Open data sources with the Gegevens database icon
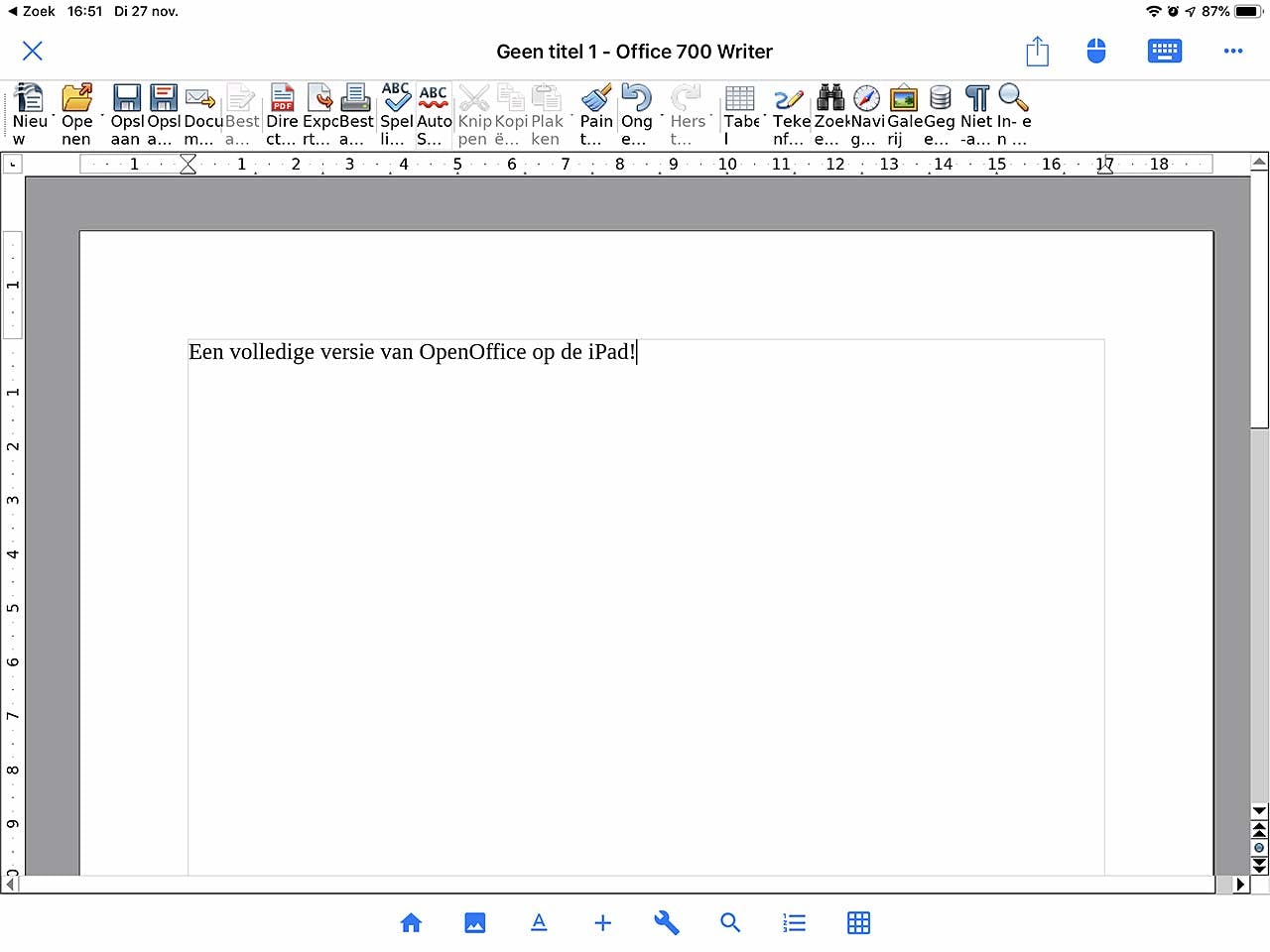The width and height of the screenshot is (1270, 952). (x=941, y=97)
